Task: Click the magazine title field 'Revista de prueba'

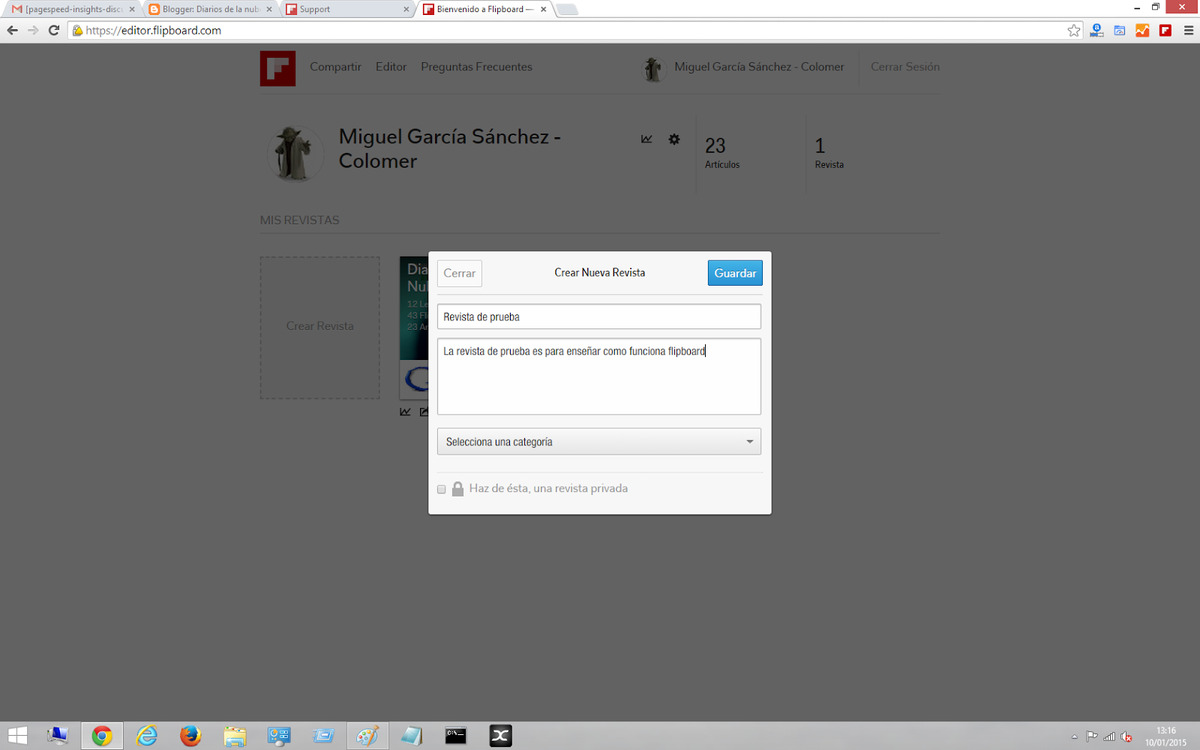Action: tap(598, 317)
